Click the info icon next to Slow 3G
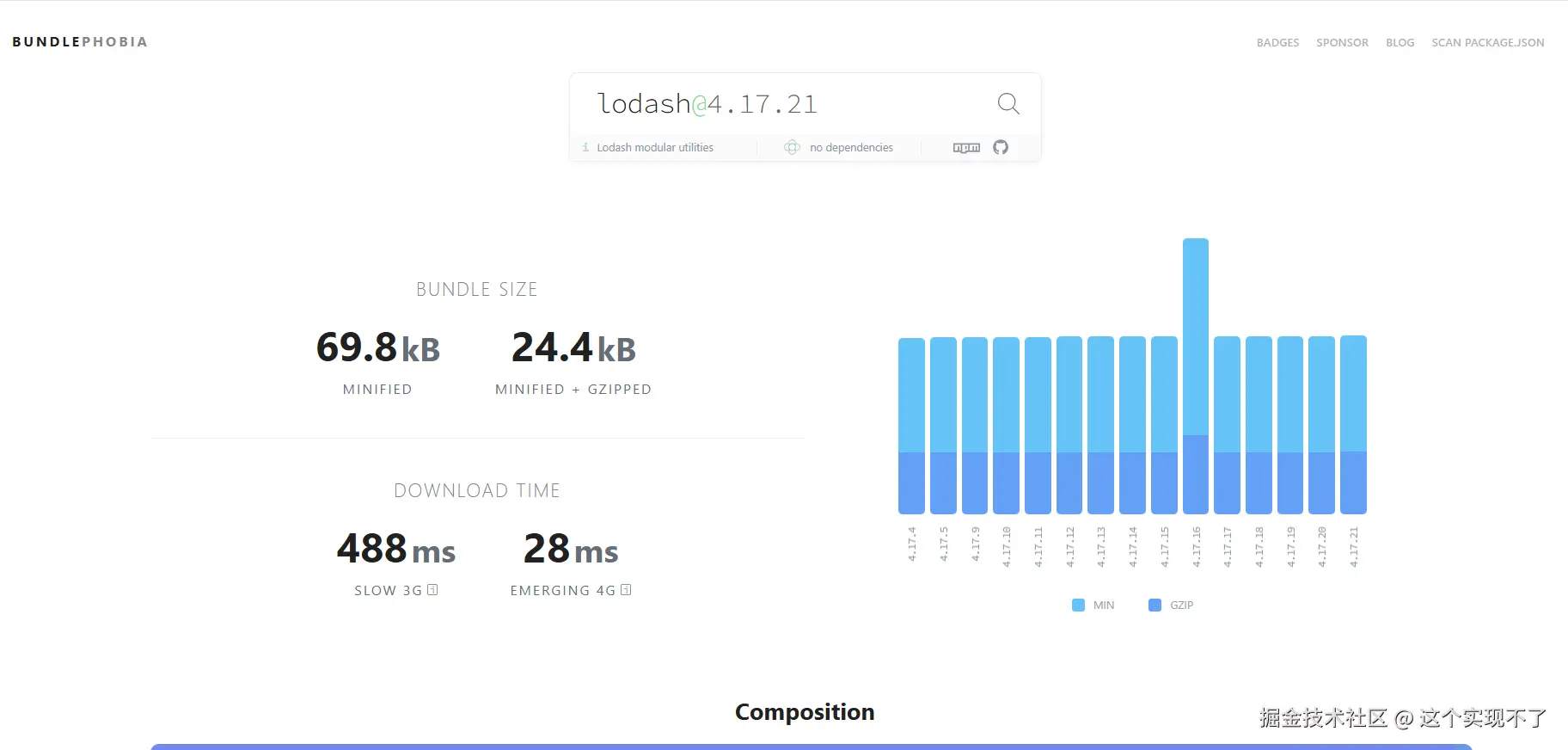1568x750 pixels. 432,590
